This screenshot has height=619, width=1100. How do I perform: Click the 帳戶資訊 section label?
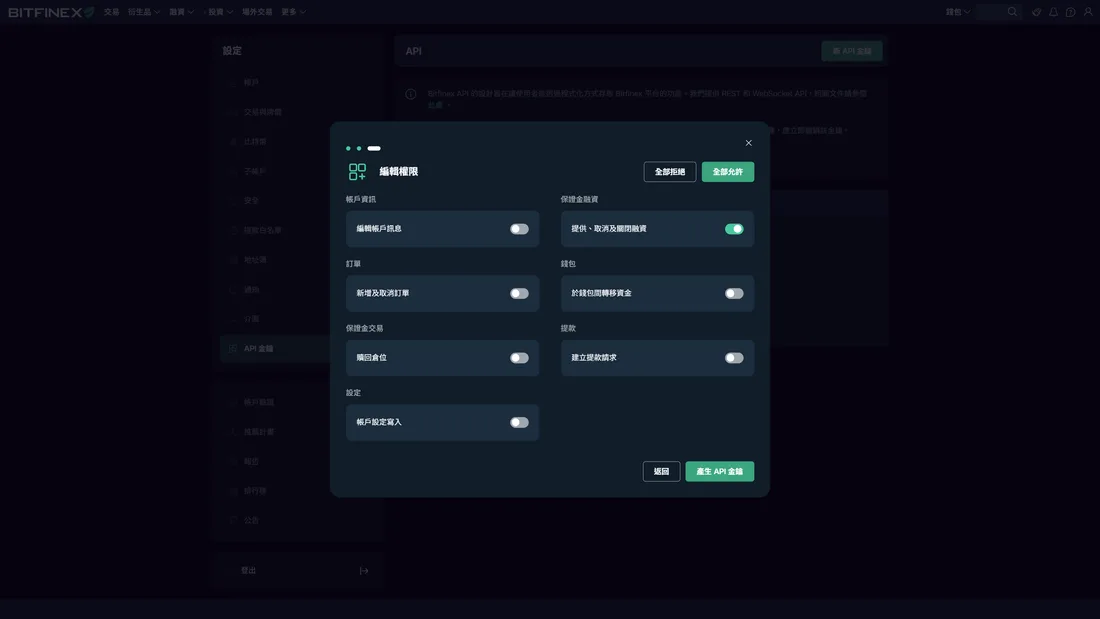(x=361, y=199)
